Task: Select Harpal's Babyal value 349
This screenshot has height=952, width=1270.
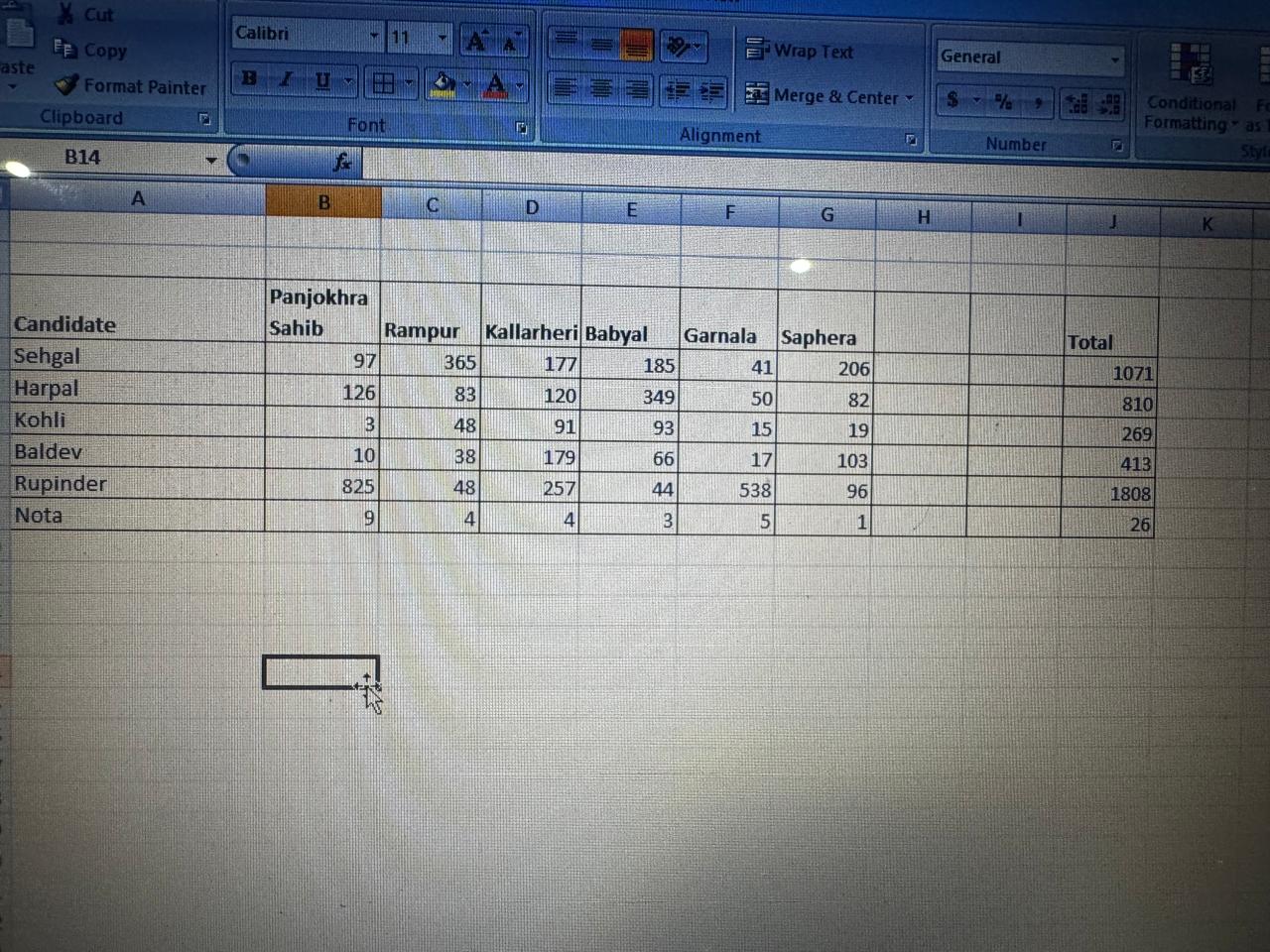Action: click(x=630, y=397)
